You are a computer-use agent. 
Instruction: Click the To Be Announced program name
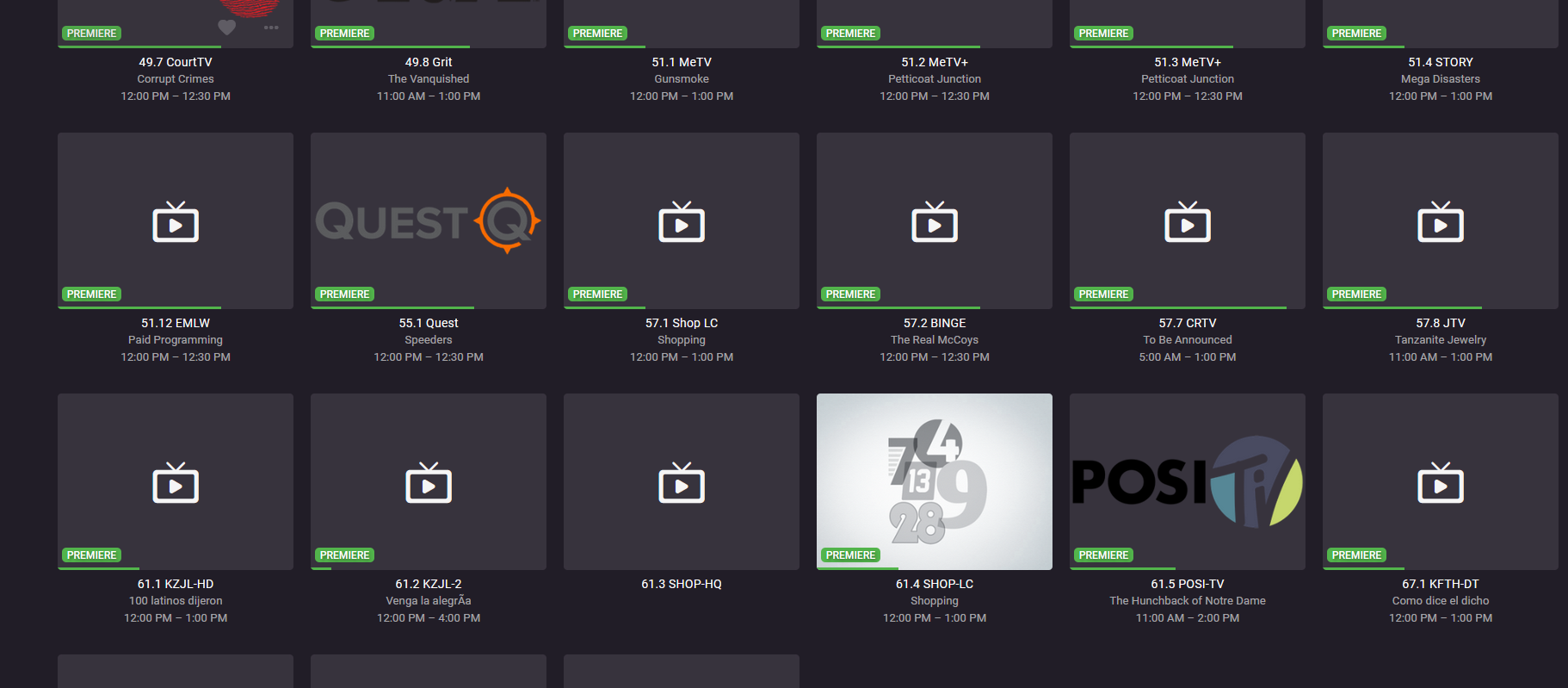1188,340
